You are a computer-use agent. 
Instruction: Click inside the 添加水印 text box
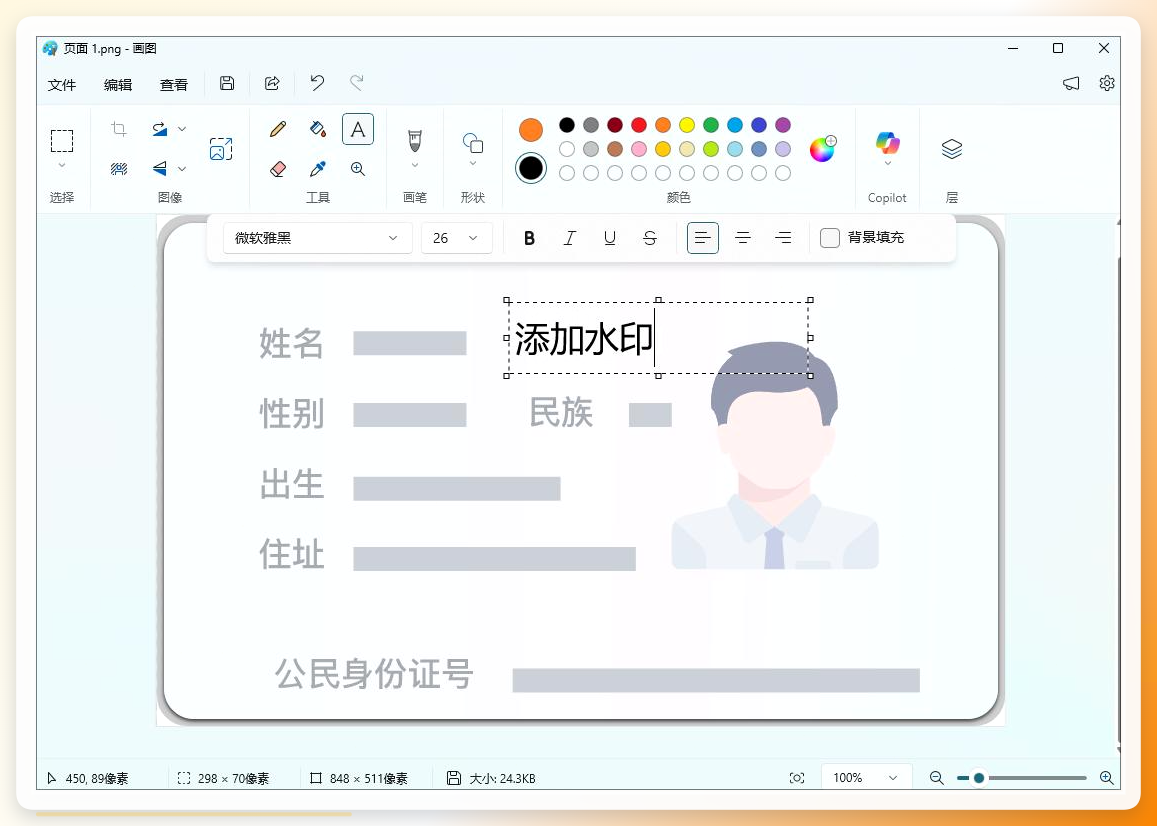pos(657,338)
